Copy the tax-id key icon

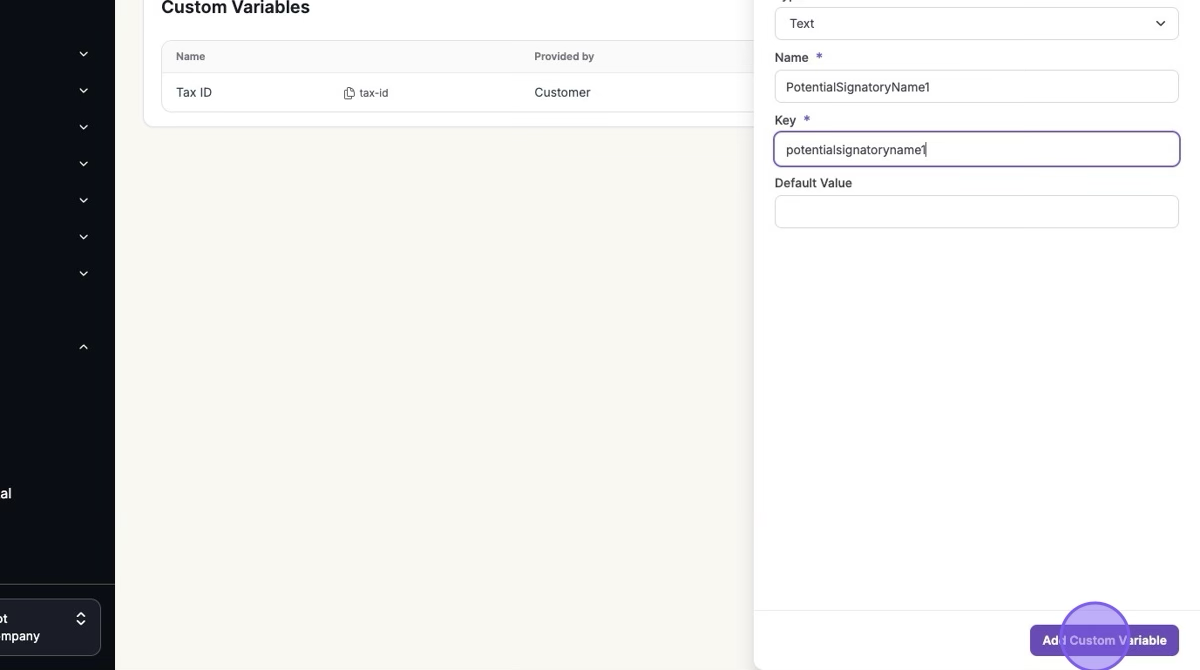(349, 93)
